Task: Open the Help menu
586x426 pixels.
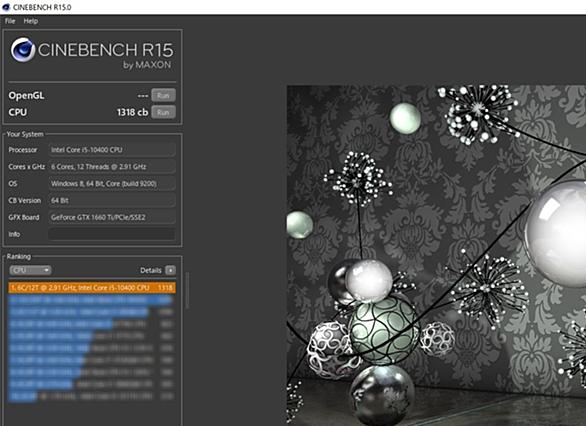Action: pyautogui.click(x=31, y=21)
